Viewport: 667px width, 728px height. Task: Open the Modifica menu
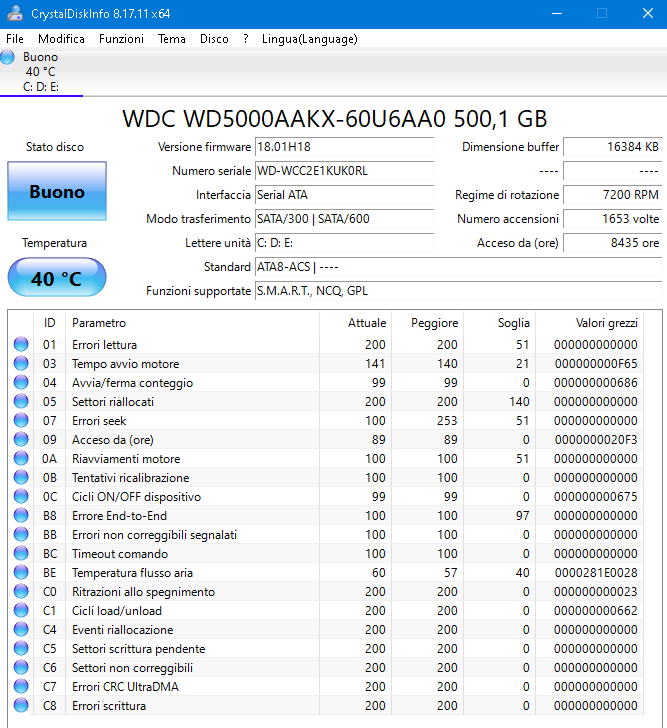pos(61,39)
